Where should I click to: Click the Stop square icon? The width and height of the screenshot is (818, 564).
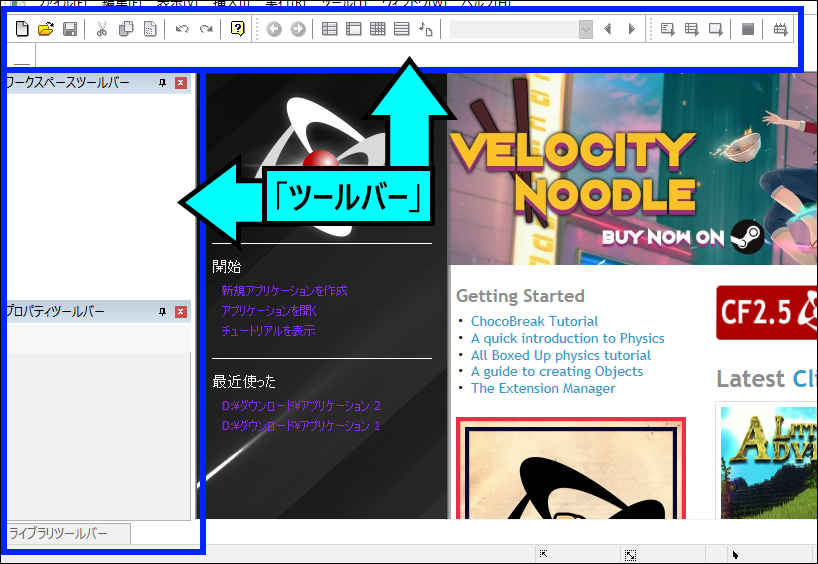coord(748,29)
